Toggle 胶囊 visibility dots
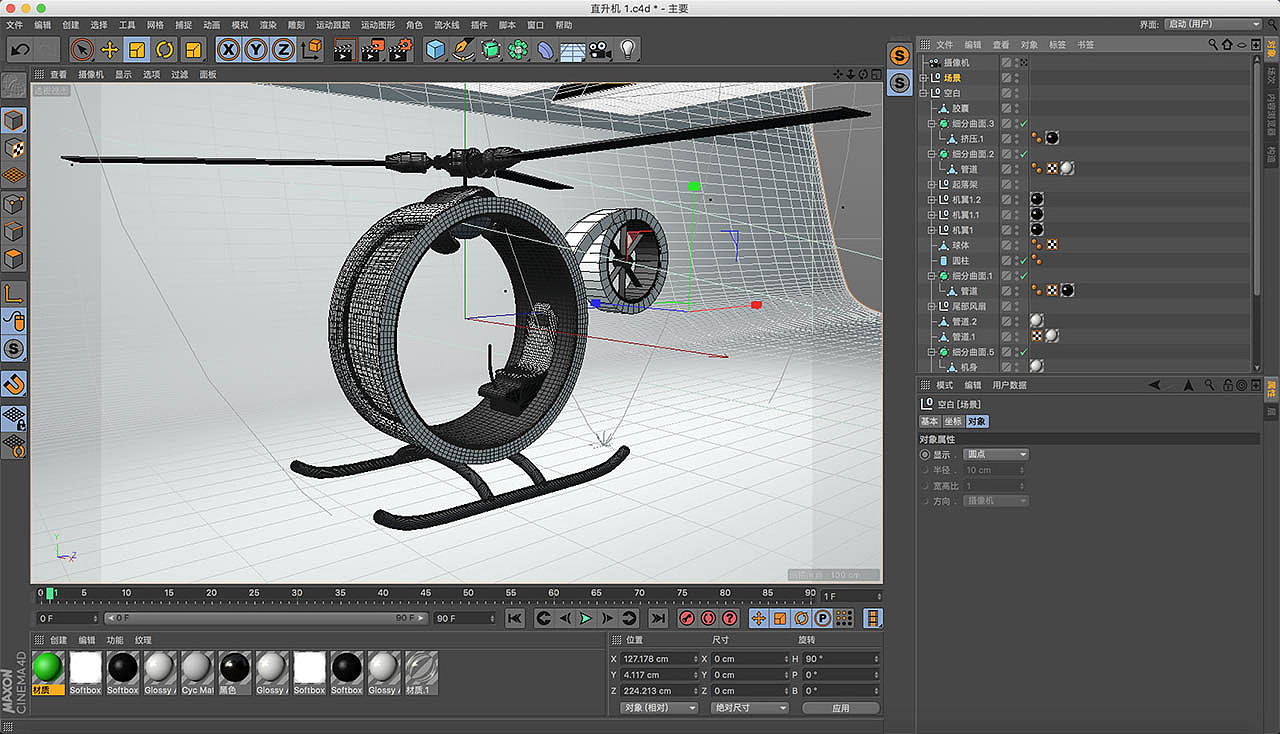 tap(1017, 108)
